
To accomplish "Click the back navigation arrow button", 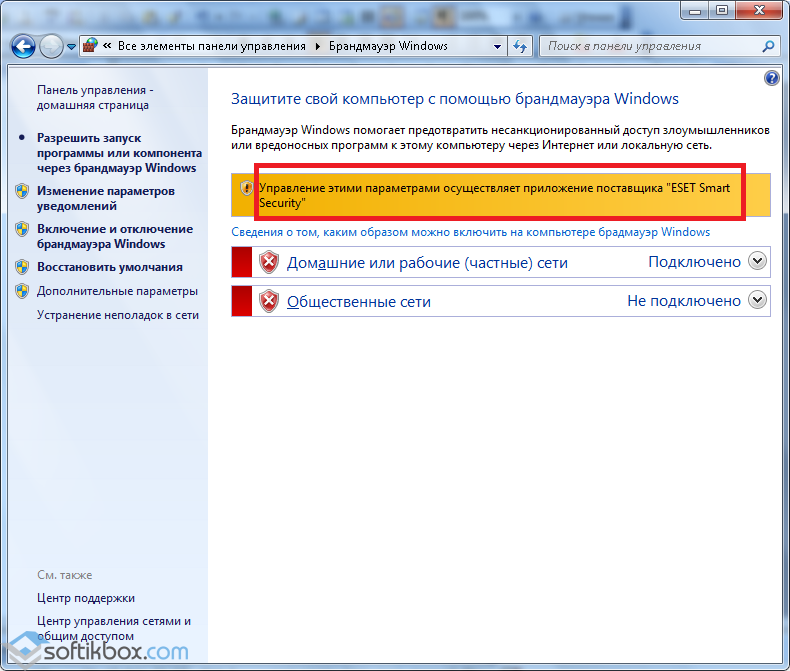I will click(x=24, y=46).
